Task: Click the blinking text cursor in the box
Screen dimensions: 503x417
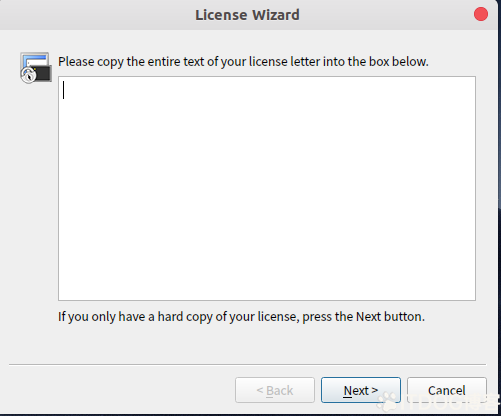Action: (64, 90)
